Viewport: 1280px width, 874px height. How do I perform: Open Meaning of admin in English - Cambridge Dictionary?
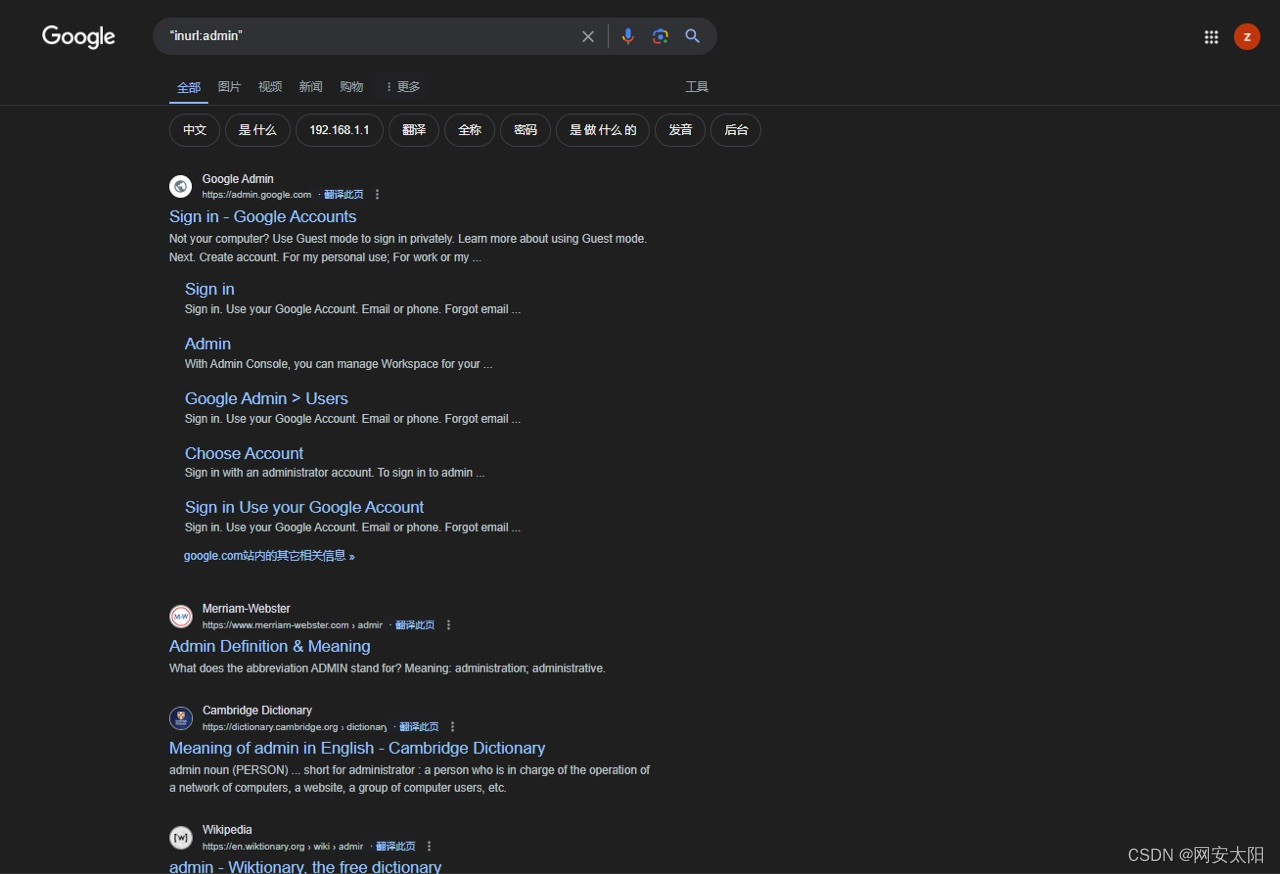point(357,748)
